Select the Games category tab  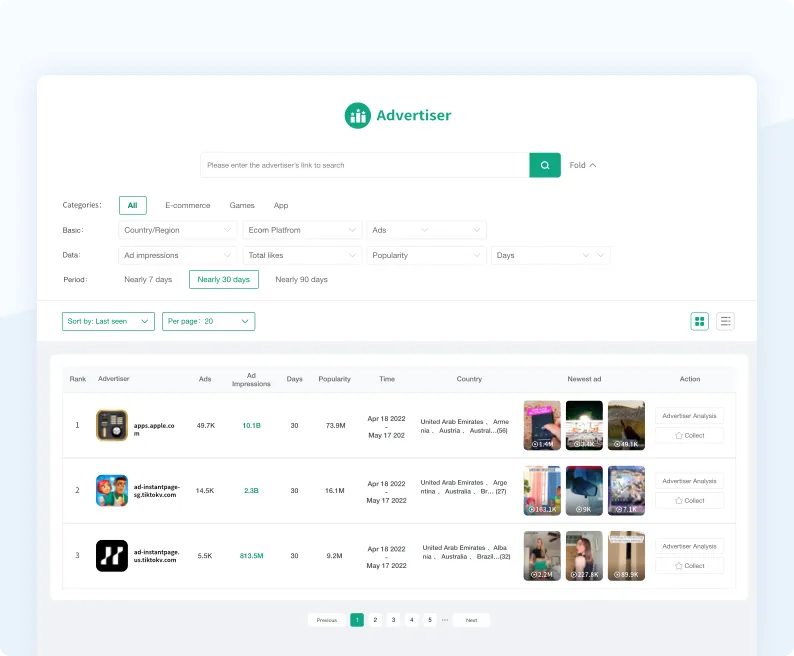point(242,205)
